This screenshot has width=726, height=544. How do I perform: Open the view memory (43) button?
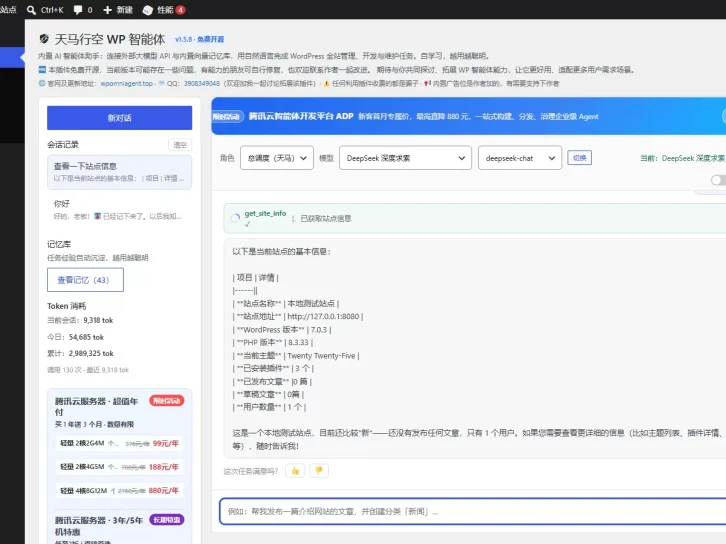point(85,280)
